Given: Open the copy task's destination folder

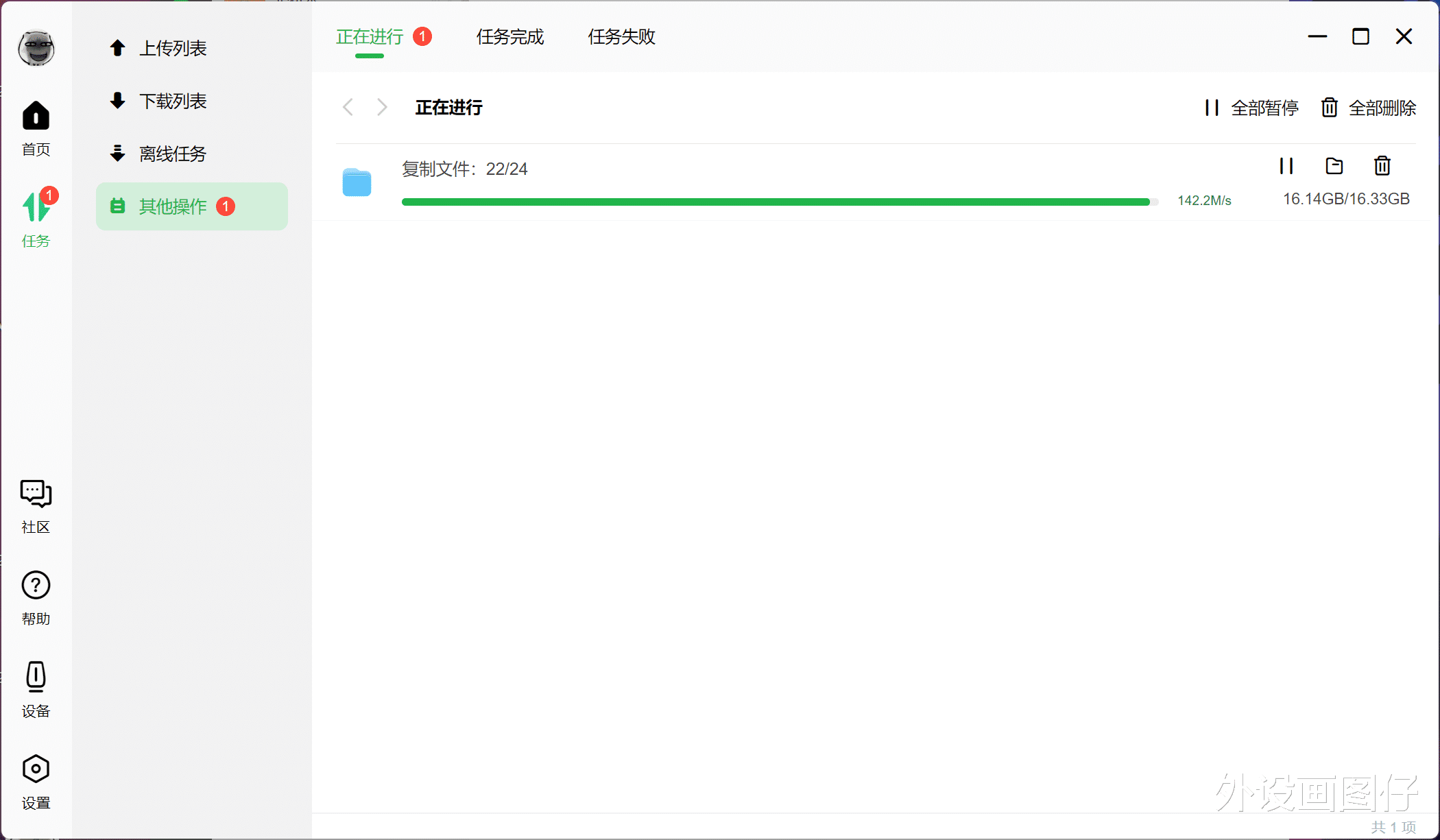Looking at the screenshot, I should pos(1334,166).
